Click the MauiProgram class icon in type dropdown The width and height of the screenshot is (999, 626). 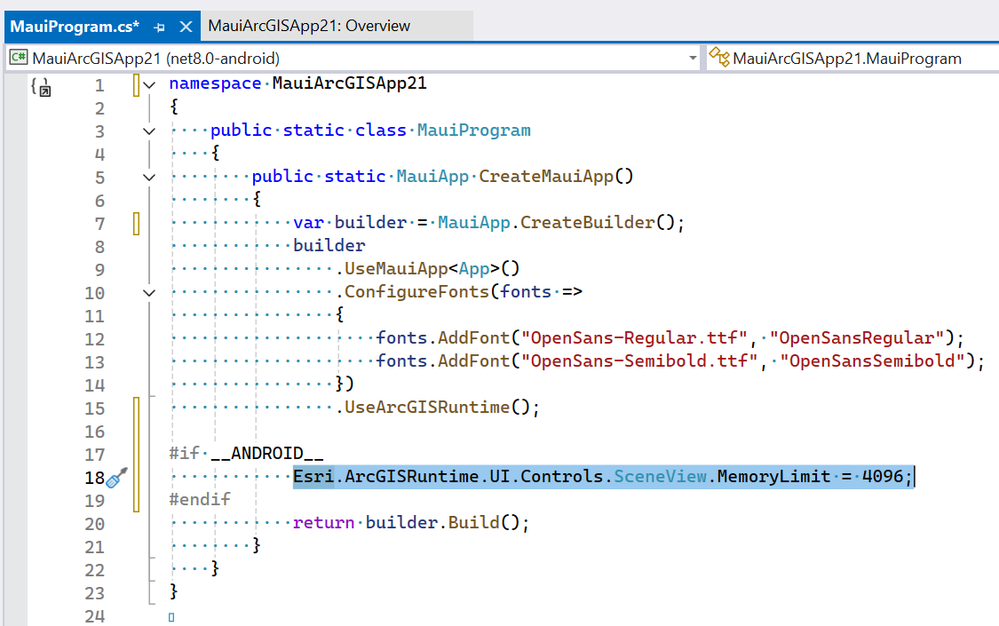pos(719,57)
